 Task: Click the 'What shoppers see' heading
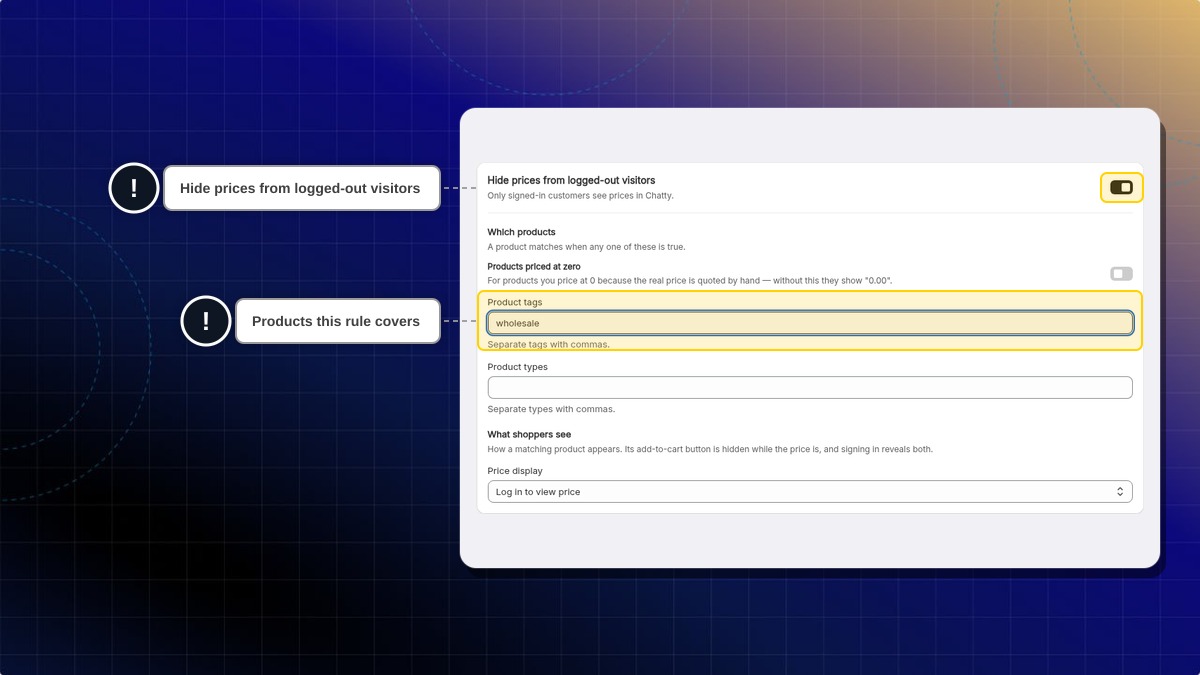pos(529,435)
